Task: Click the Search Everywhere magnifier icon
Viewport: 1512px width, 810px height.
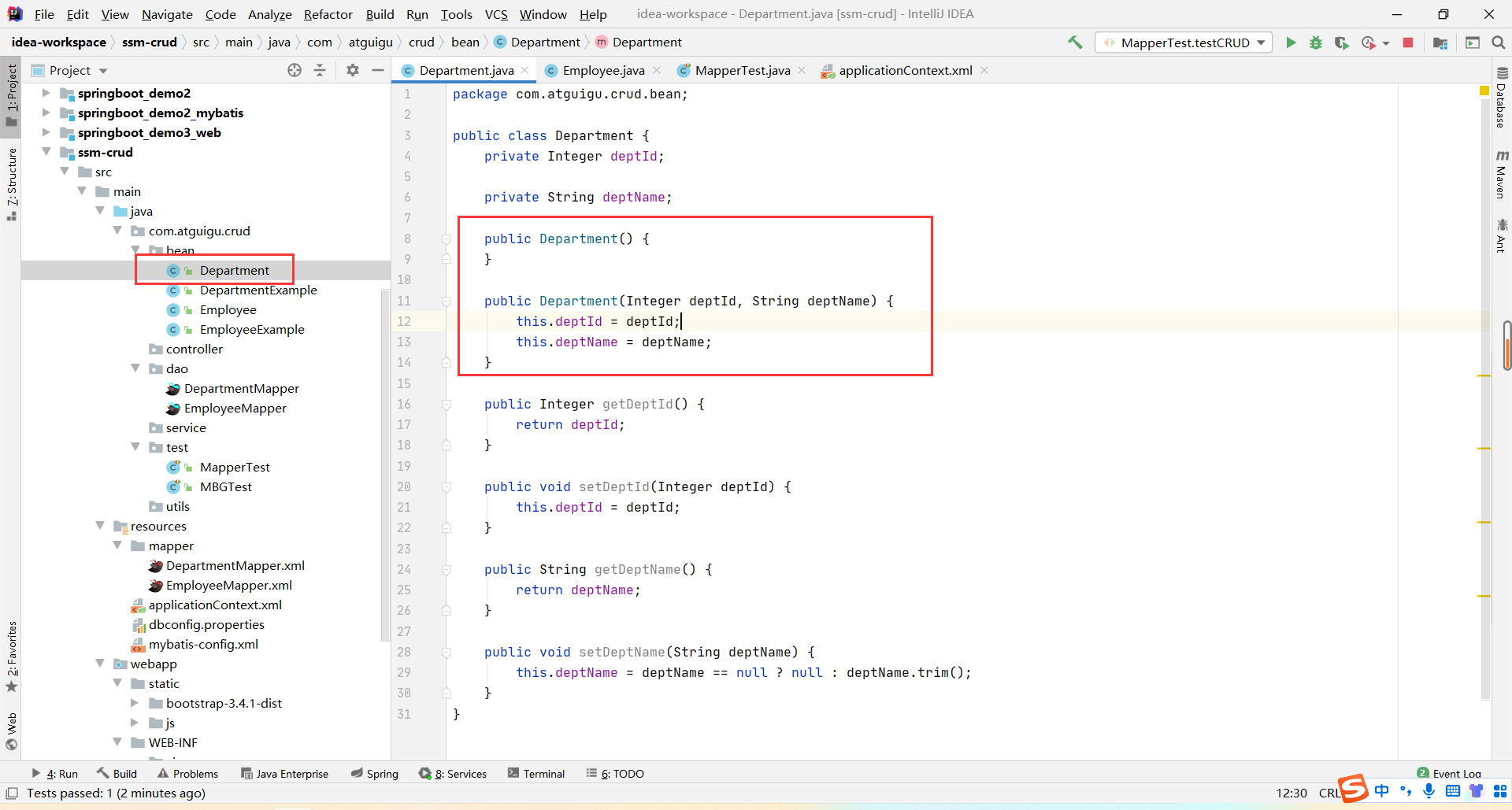Action: tap(1499, 43)
